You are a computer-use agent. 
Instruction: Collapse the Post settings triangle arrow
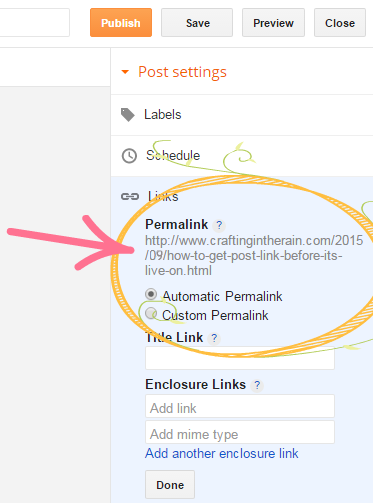coord(125,72)
